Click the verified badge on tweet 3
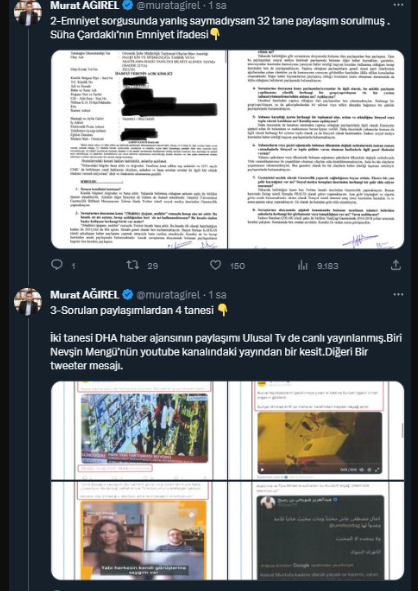Viewport: 418px width, 591px height. click(x=128, y=295)
